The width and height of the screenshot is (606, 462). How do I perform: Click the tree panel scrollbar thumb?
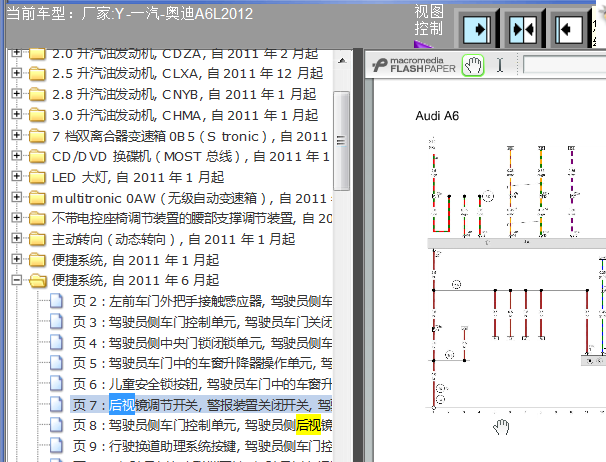pyautogui.click(x=341, y=141)
